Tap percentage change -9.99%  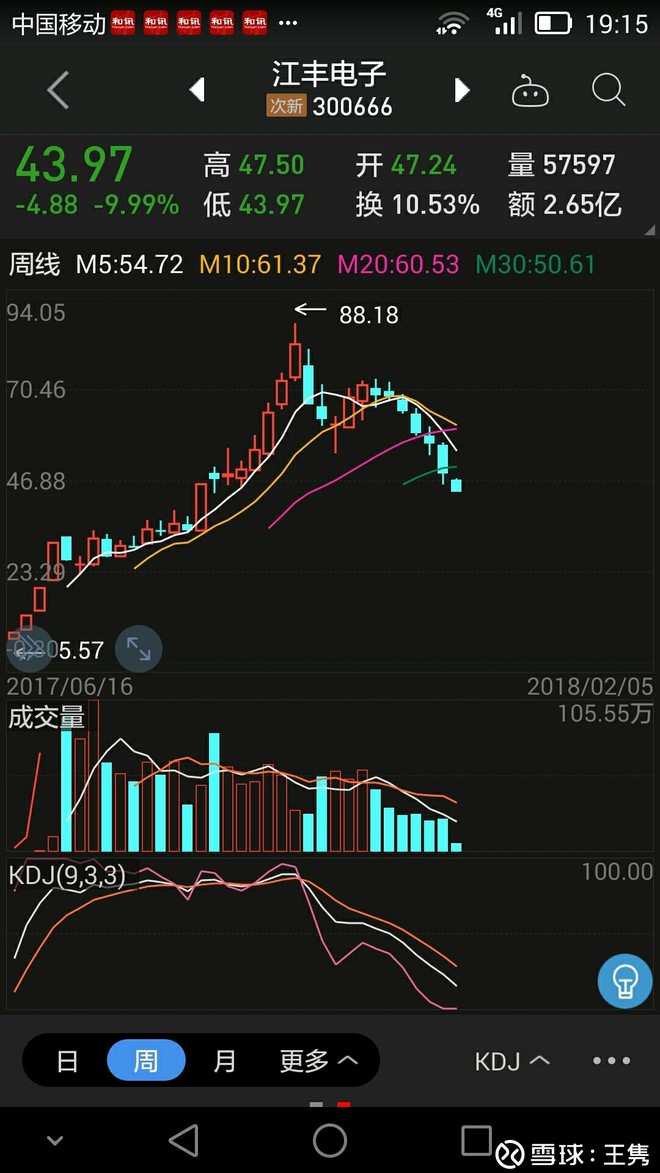click(136, 204)
